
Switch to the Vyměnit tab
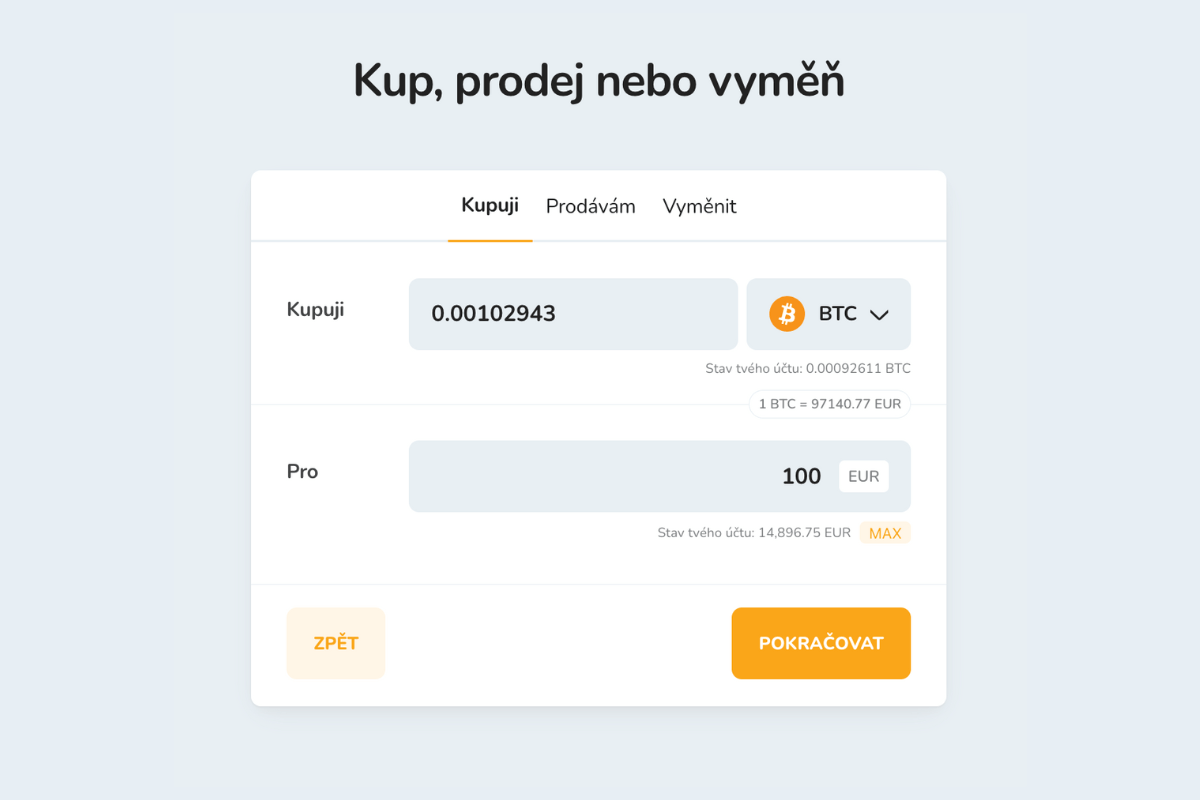699,206
